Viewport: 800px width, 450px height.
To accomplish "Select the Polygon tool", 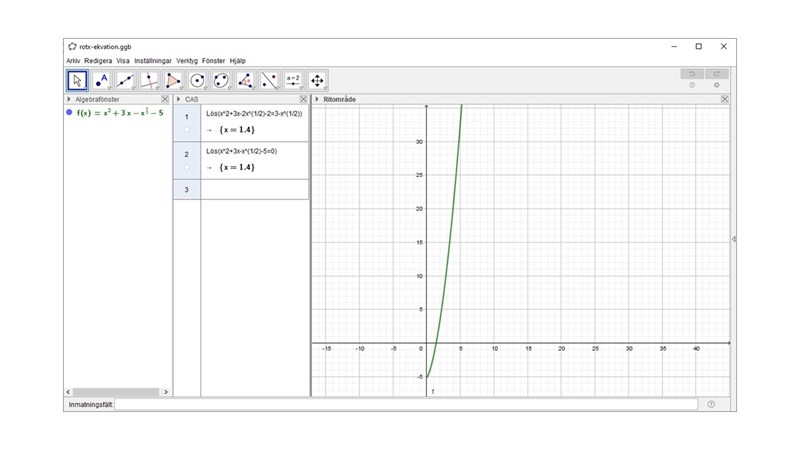I will point(173,81).
